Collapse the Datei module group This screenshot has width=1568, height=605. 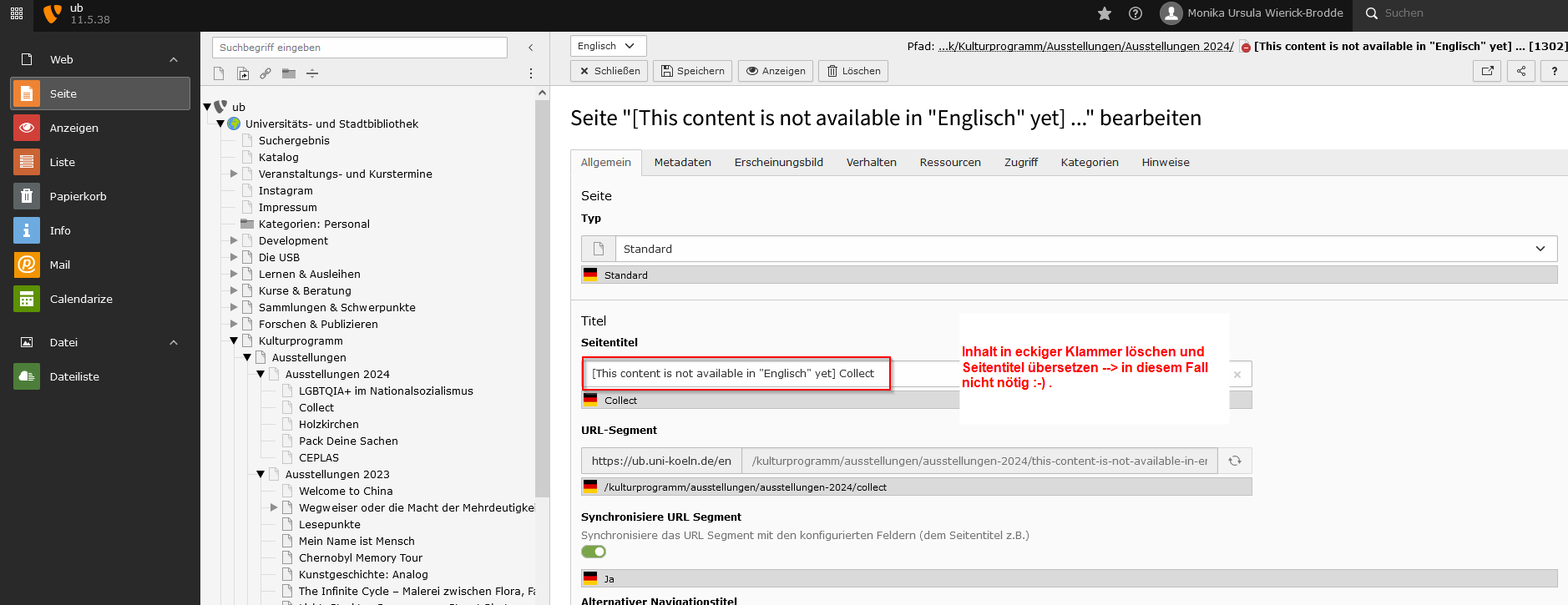point(174,343)
